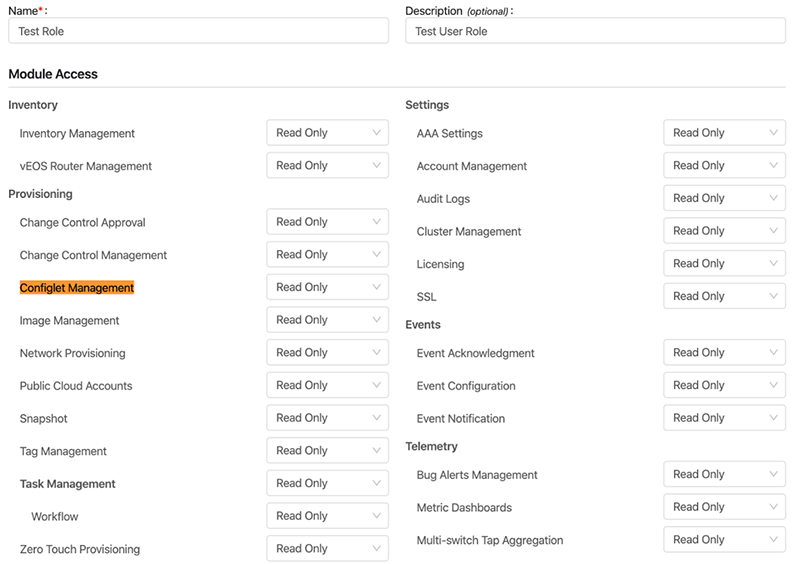Open the SSL access dropdown
The height and width of the screenshot is (564, 800).
(724, 296)
